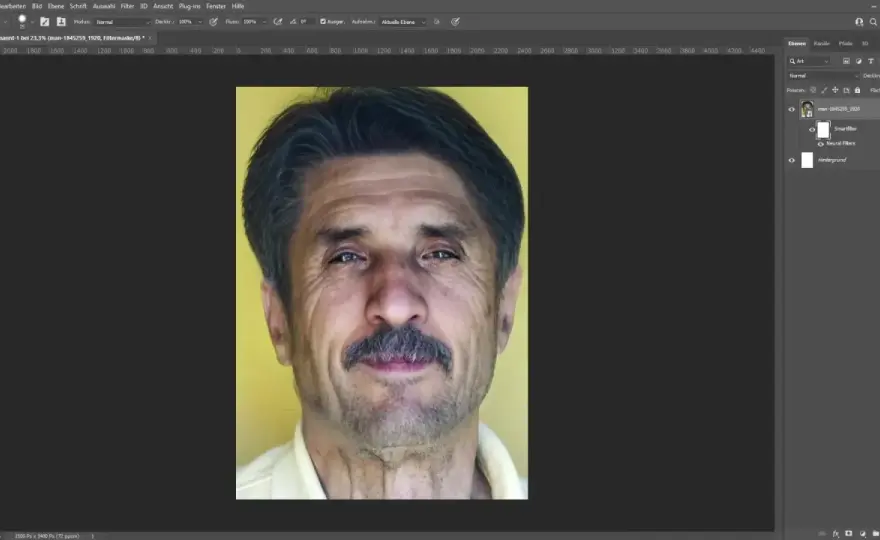
Task: Toggle the Ausger. aligned checkbox
Action: pos(323,22)
